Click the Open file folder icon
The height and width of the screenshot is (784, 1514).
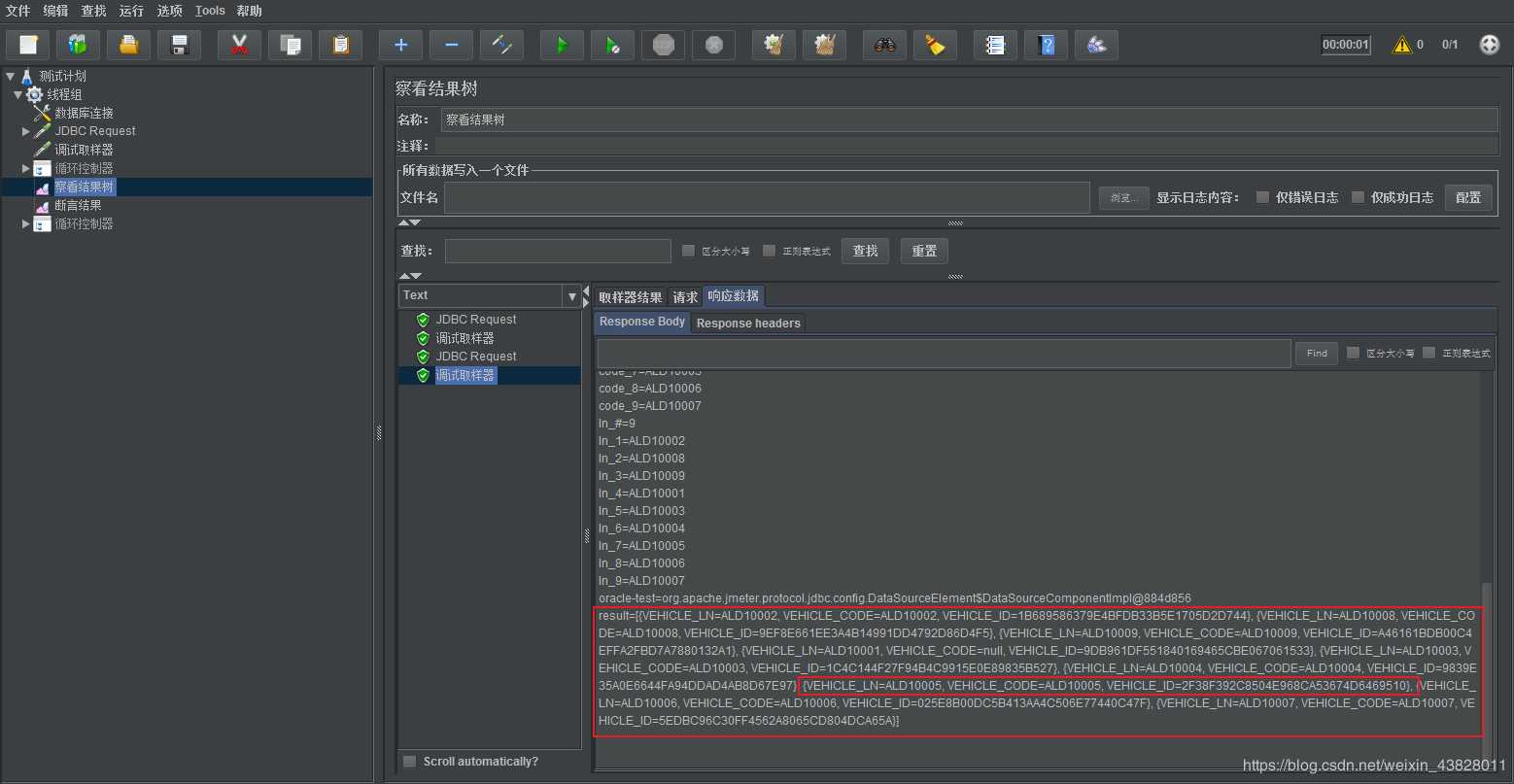pyautogui.click(x=128, y=45)
